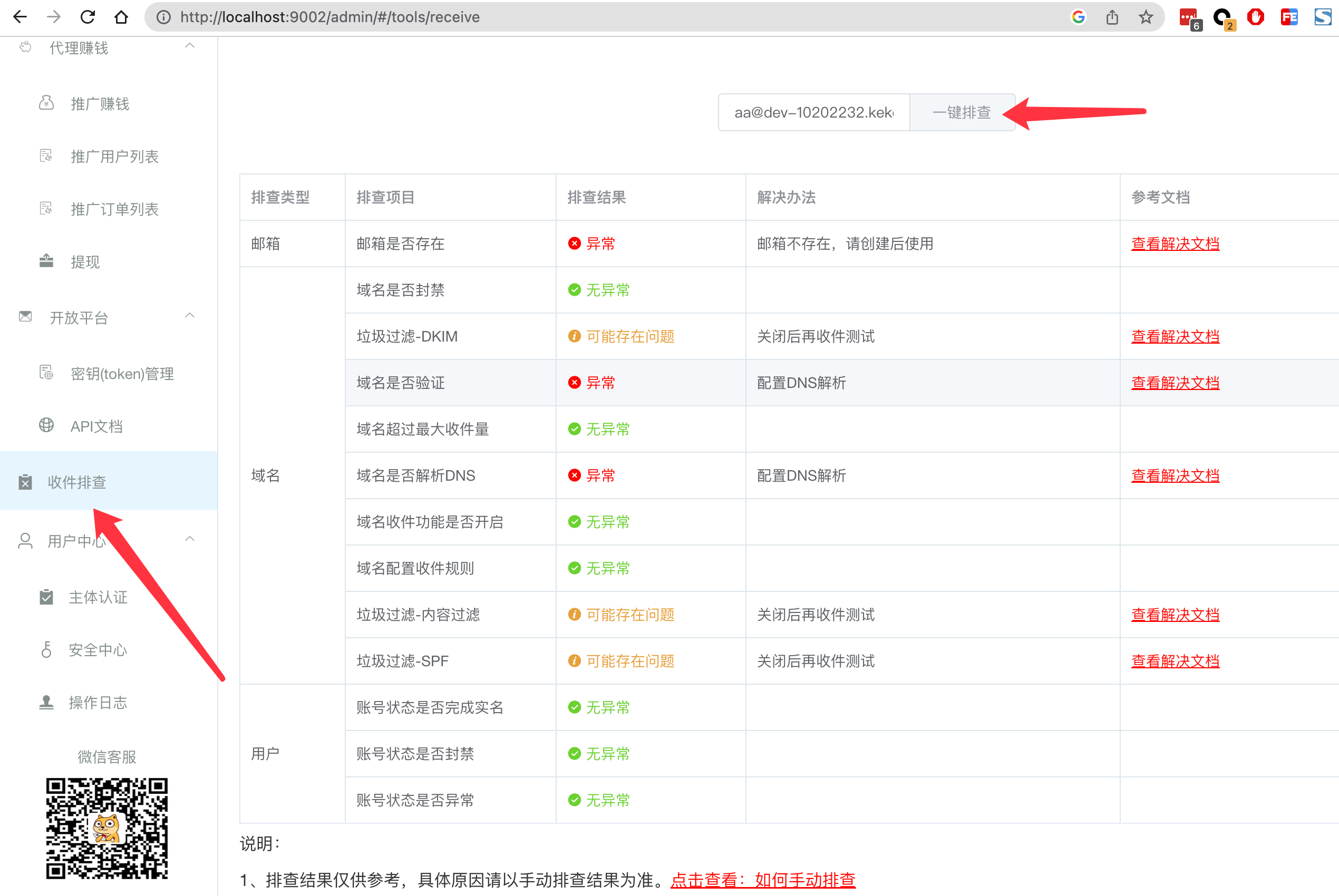The image size is (1339, 896).
Task: Click the 排查结果 column header
Action: click(x=651, y=197)
